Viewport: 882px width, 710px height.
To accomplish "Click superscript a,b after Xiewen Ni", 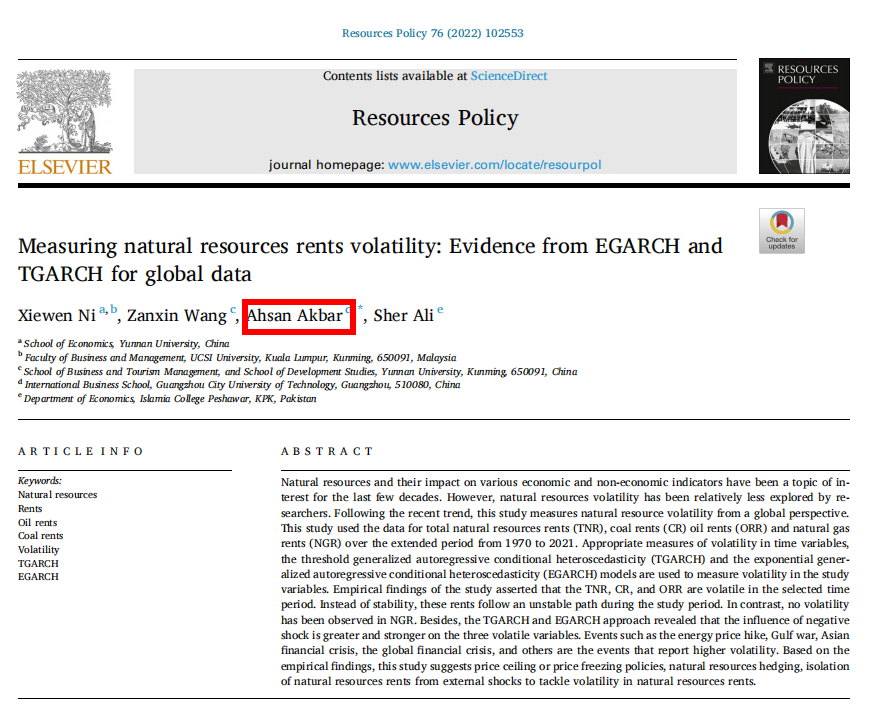I will click(x=109, y=311).
